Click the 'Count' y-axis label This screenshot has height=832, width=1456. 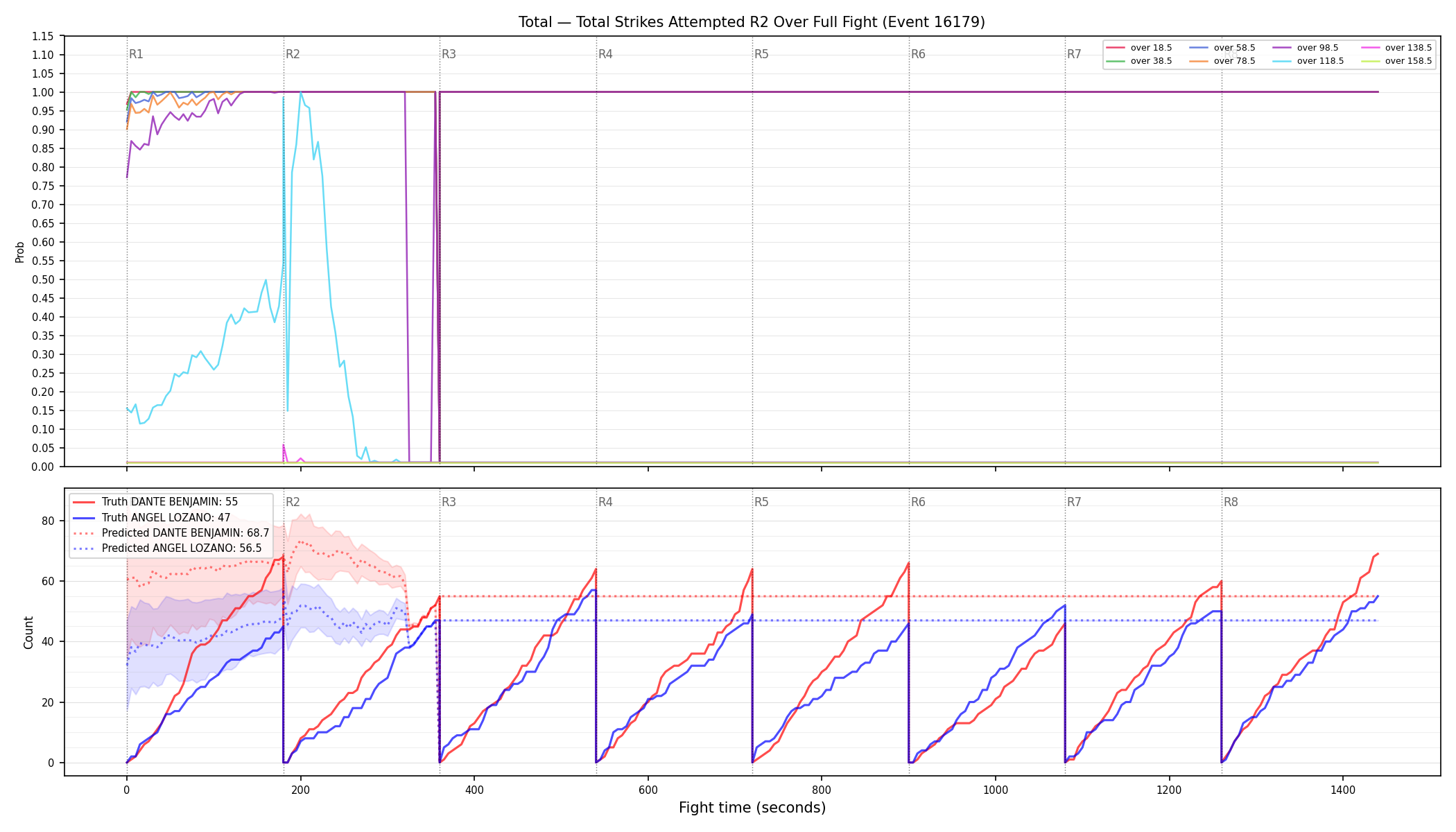tap(28, 632)
